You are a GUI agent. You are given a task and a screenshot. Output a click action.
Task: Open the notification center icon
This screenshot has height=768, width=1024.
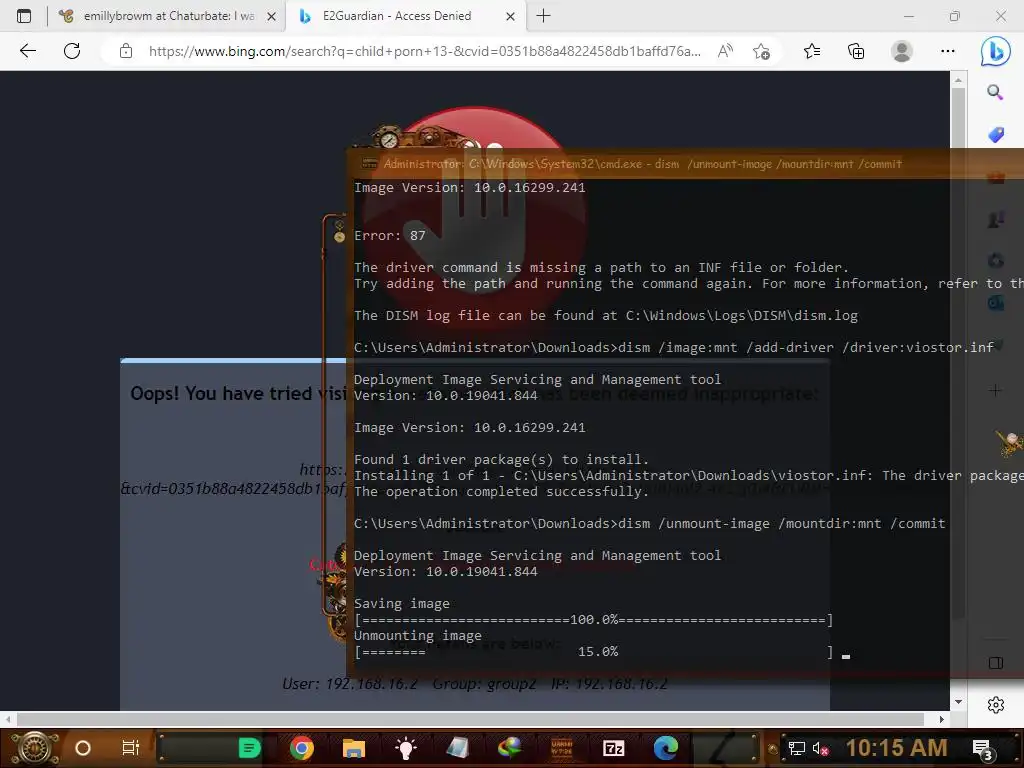click(983, 750)
